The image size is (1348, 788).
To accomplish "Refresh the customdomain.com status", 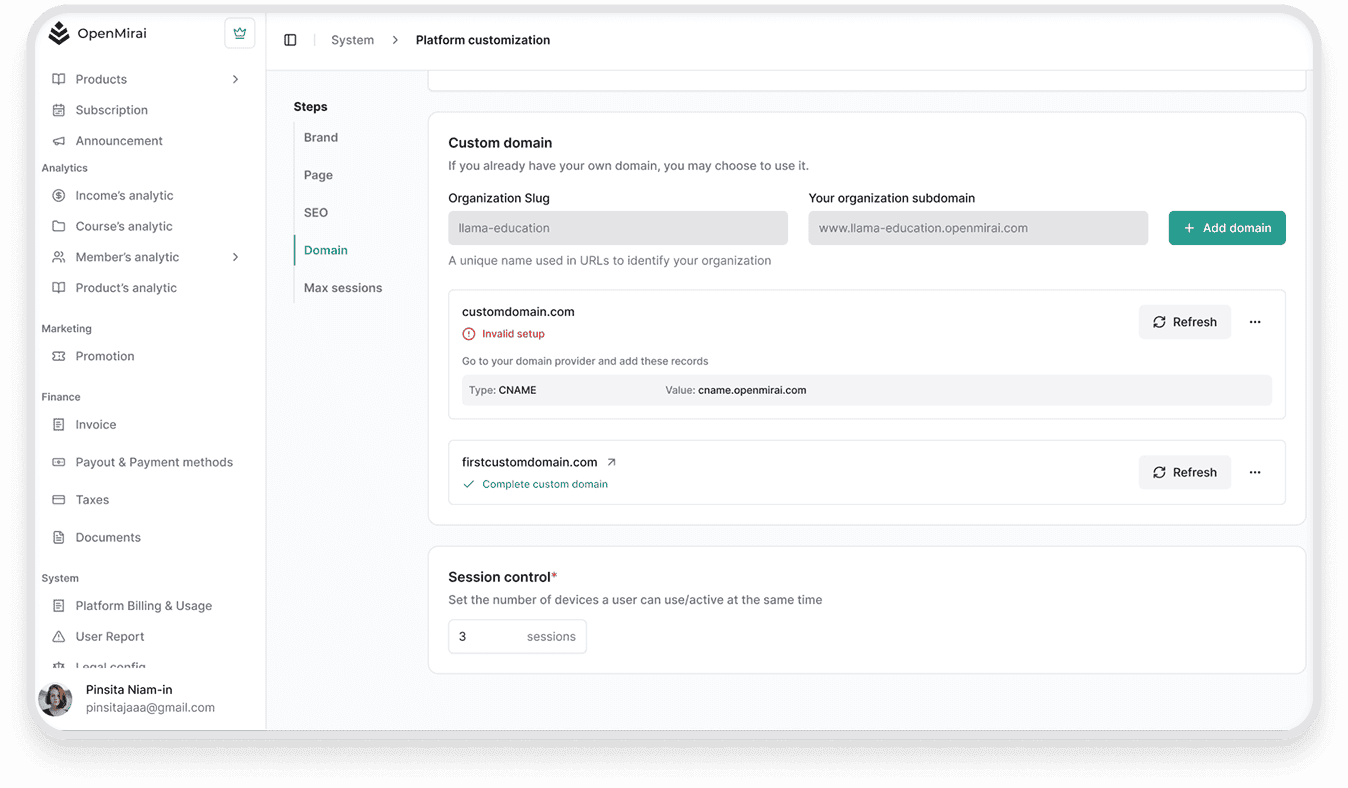I will coord(1184,322).
